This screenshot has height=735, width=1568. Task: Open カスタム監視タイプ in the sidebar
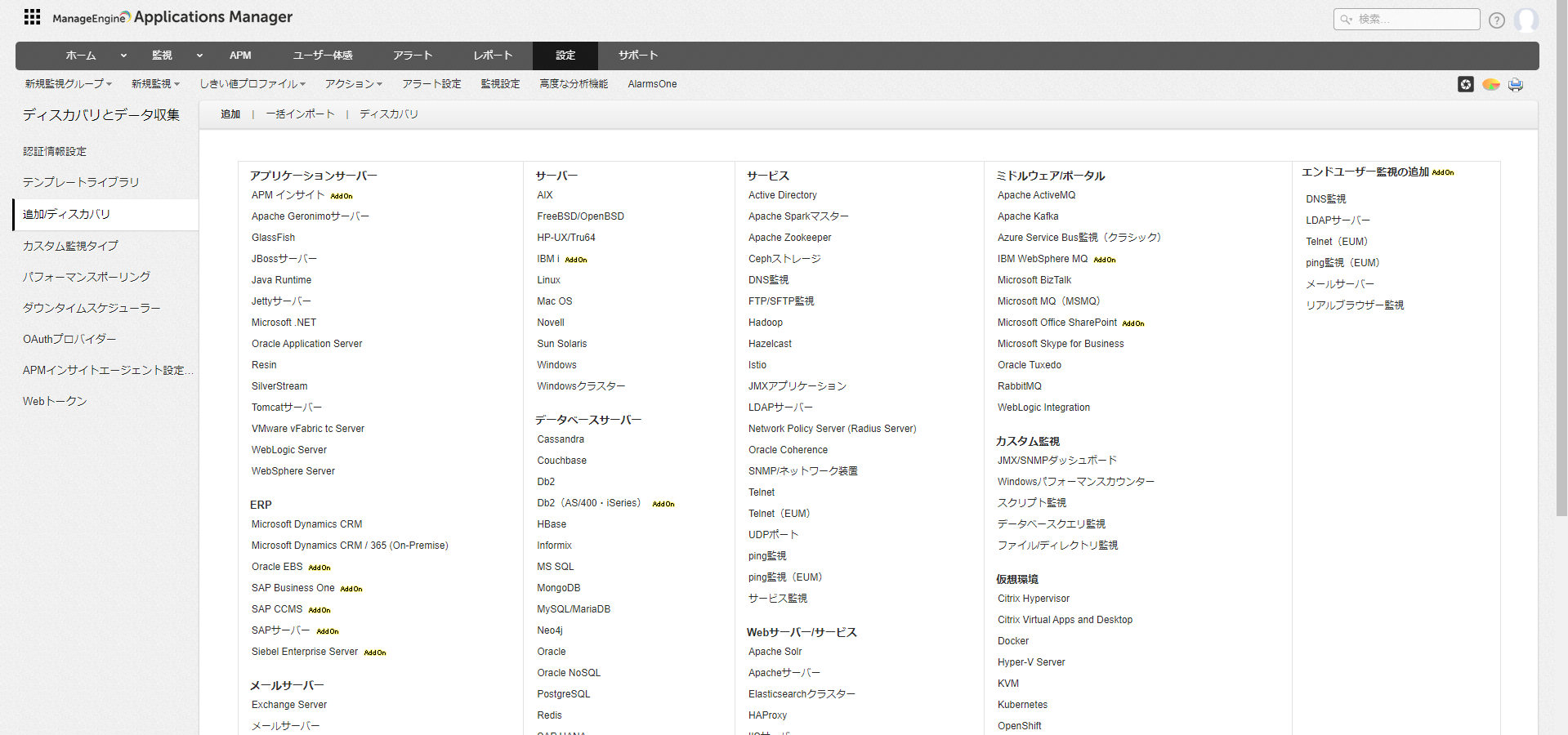coord(70,246)
